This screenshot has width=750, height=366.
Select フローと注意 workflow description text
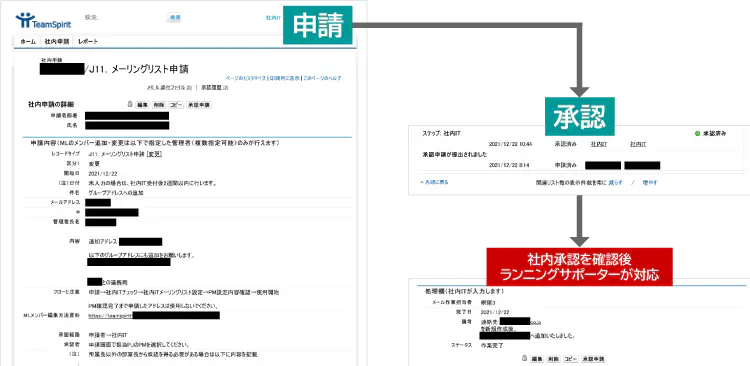[x=184, y=292]
